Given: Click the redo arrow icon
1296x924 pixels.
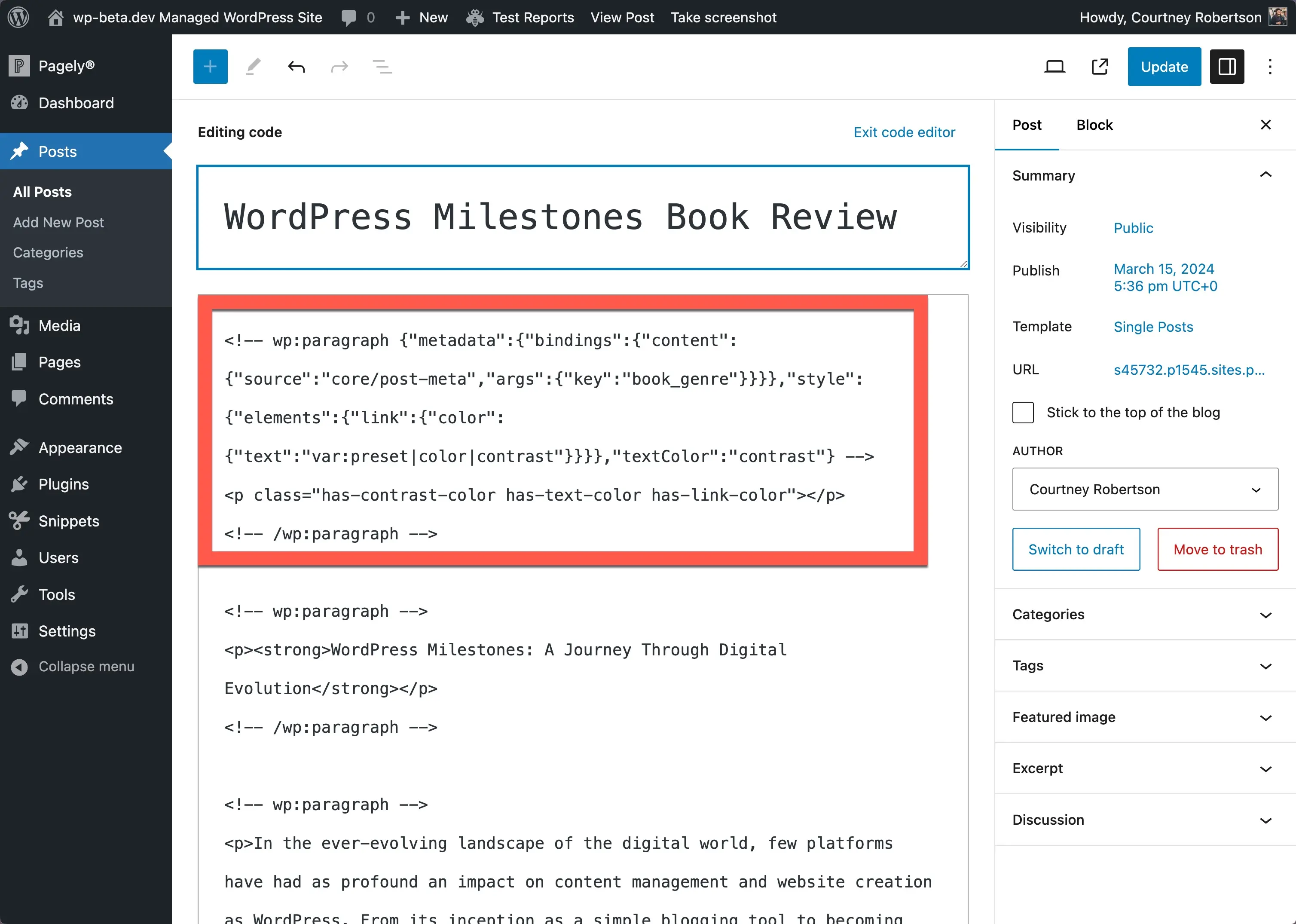Looking at the screenshot, I should tap(339, 67).
